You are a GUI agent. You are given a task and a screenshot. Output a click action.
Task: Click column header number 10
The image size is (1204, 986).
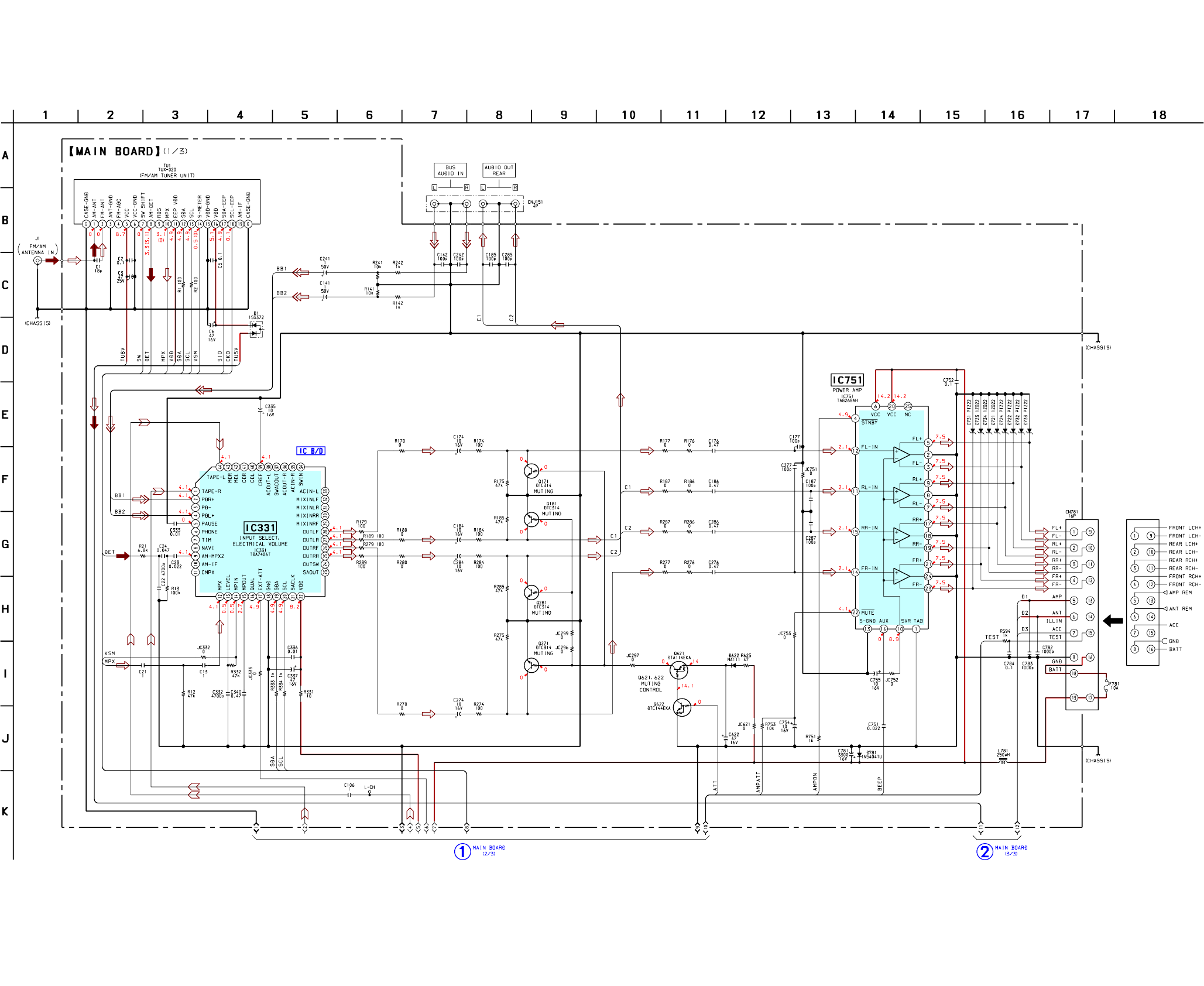pyautogui.click(x=629, y=115)
